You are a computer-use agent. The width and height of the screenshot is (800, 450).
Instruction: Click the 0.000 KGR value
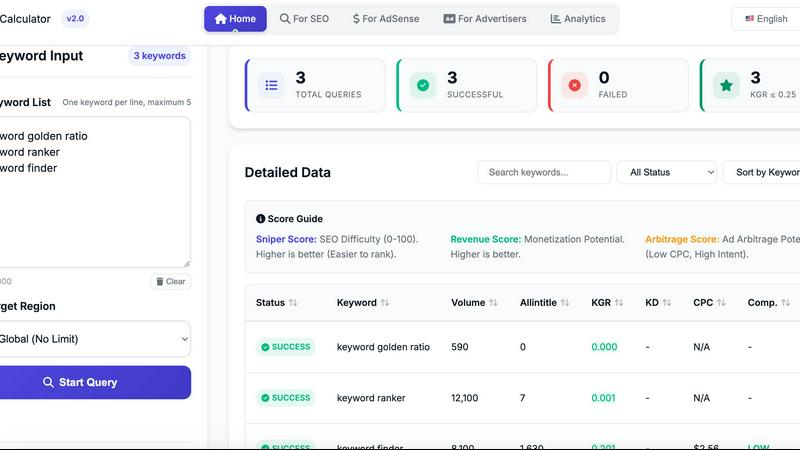click(604, 347)
